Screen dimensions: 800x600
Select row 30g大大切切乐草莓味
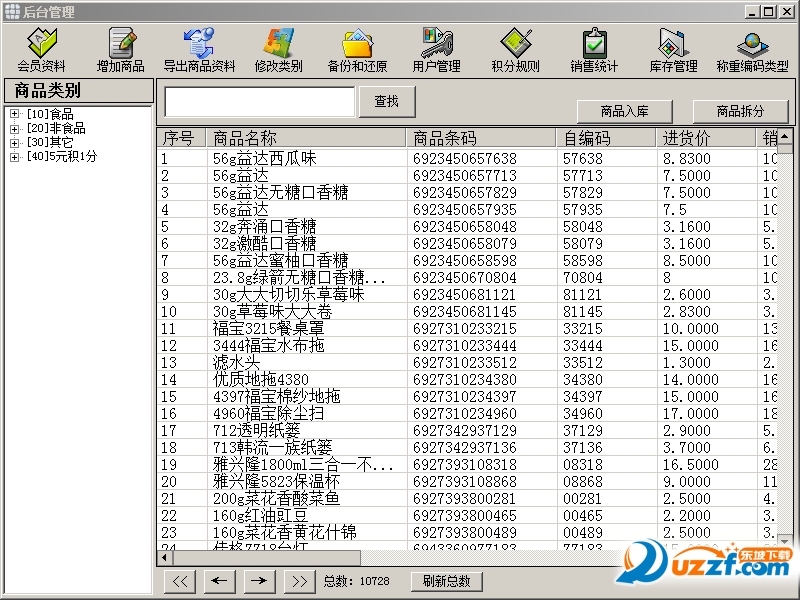coord(467,294)
